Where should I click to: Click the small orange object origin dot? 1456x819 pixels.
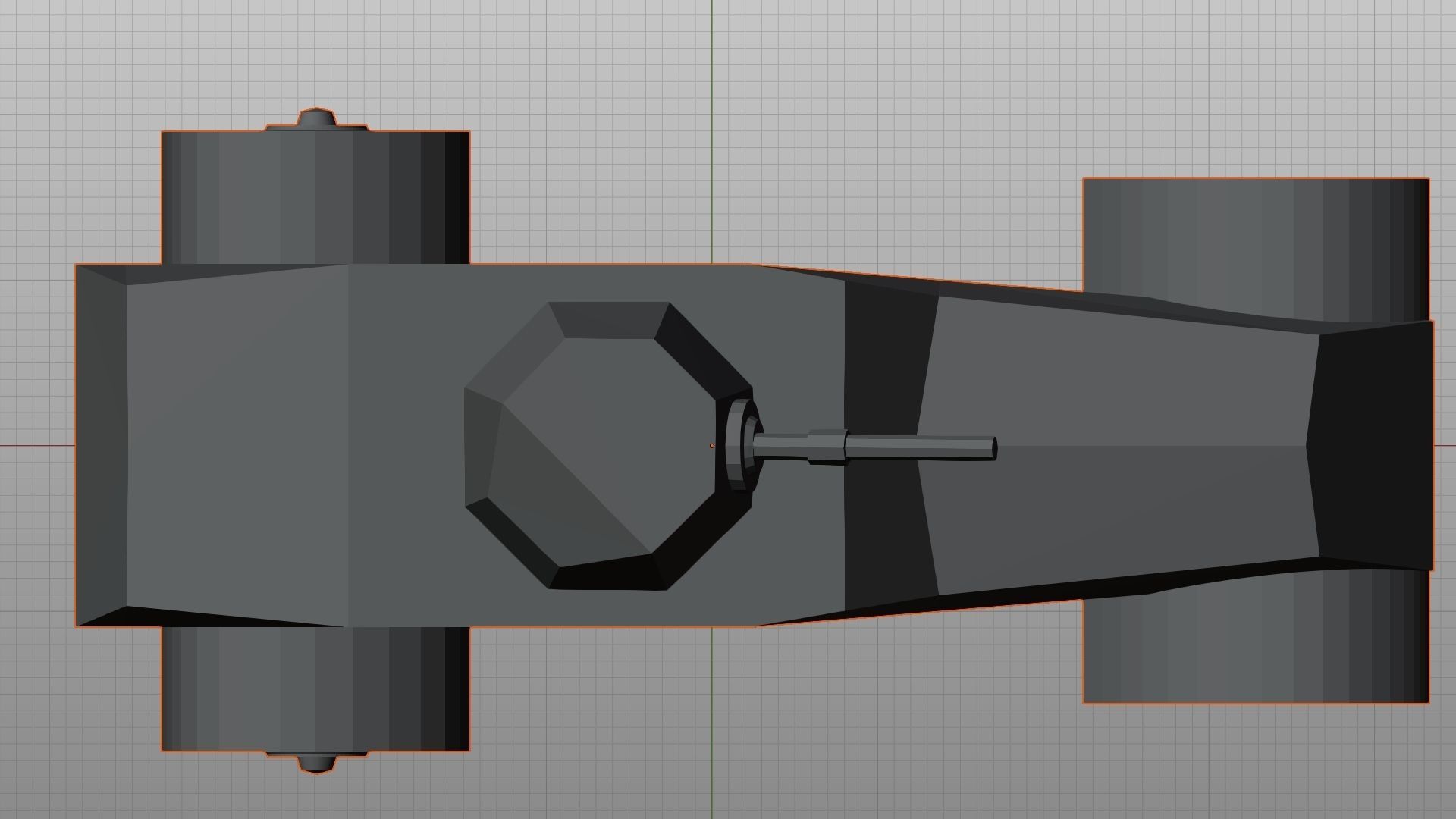[x=711, y=446]
